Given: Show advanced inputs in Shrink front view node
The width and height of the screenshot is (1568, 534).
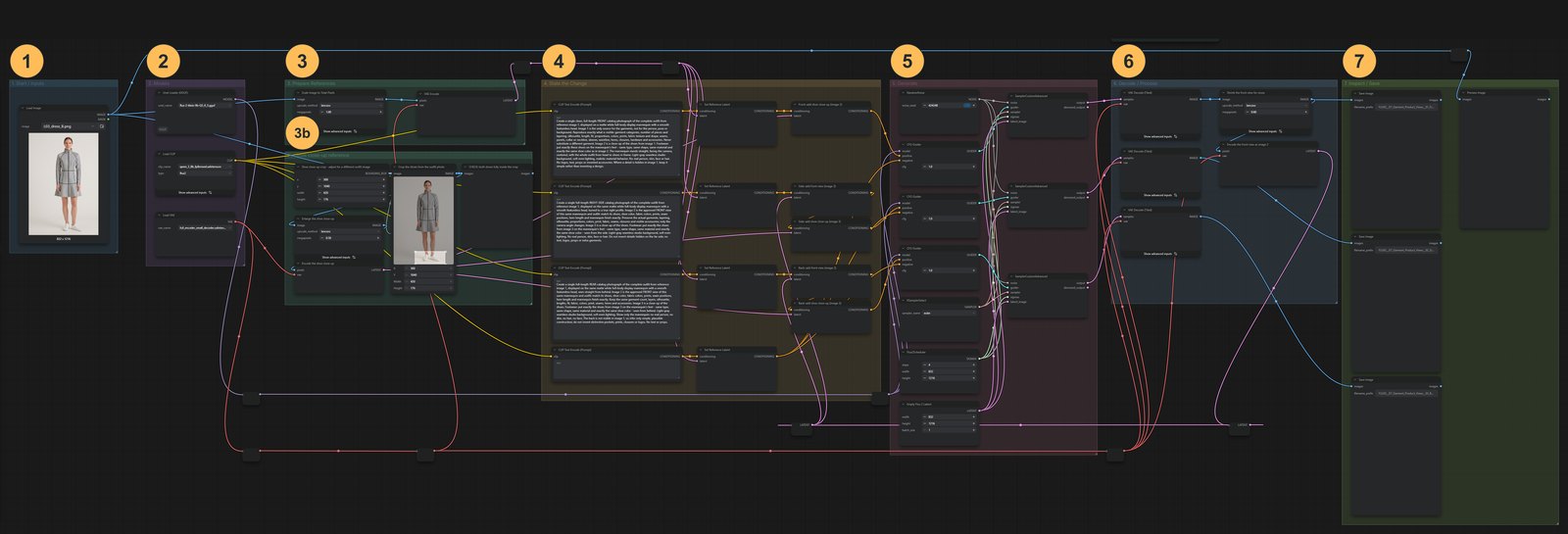Looking at the screenshot, I should coord(1265,131).
